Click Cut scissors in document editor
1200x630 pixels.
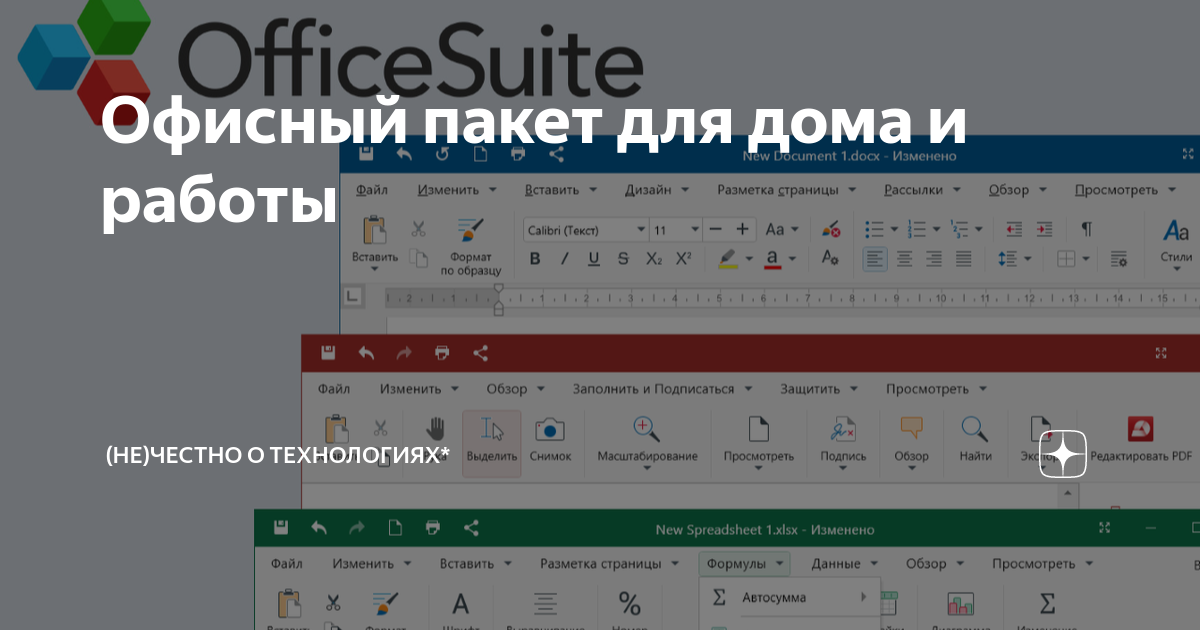tap(419, 229)
